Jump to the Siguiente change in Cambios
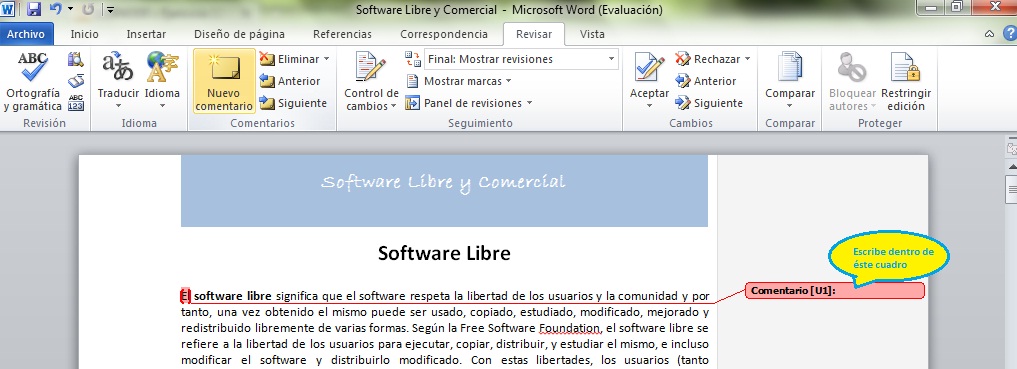Viewport: 1017px width, 369px height. (709, 103)
